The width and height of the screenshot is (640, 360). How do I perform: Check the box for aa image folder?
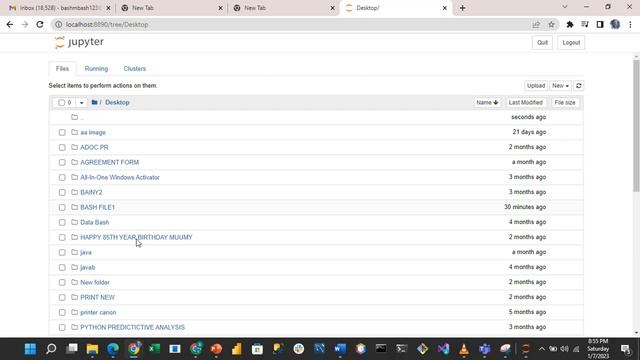(x=62, y=132)
